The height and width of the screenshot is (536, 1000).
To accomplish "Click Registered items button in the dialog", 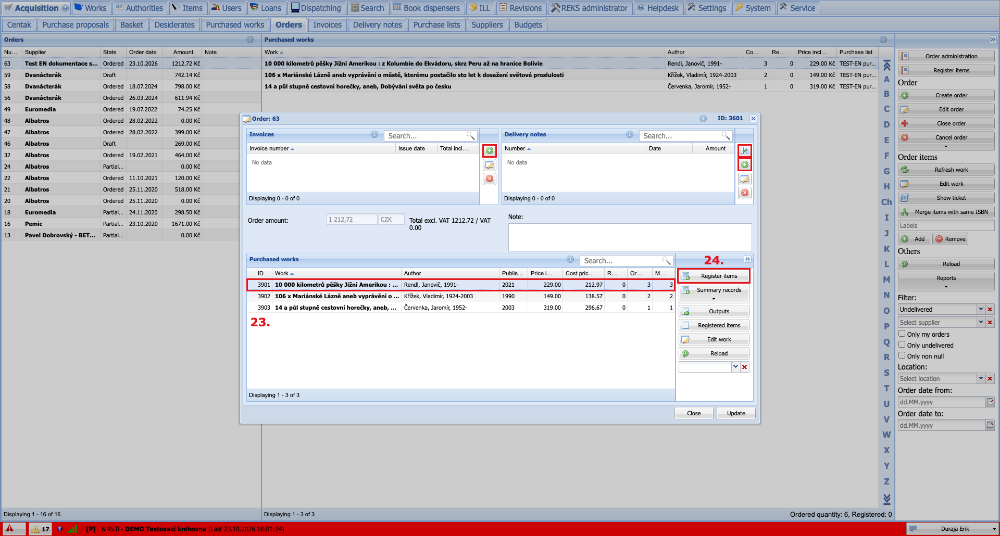I will coord(714,325).
